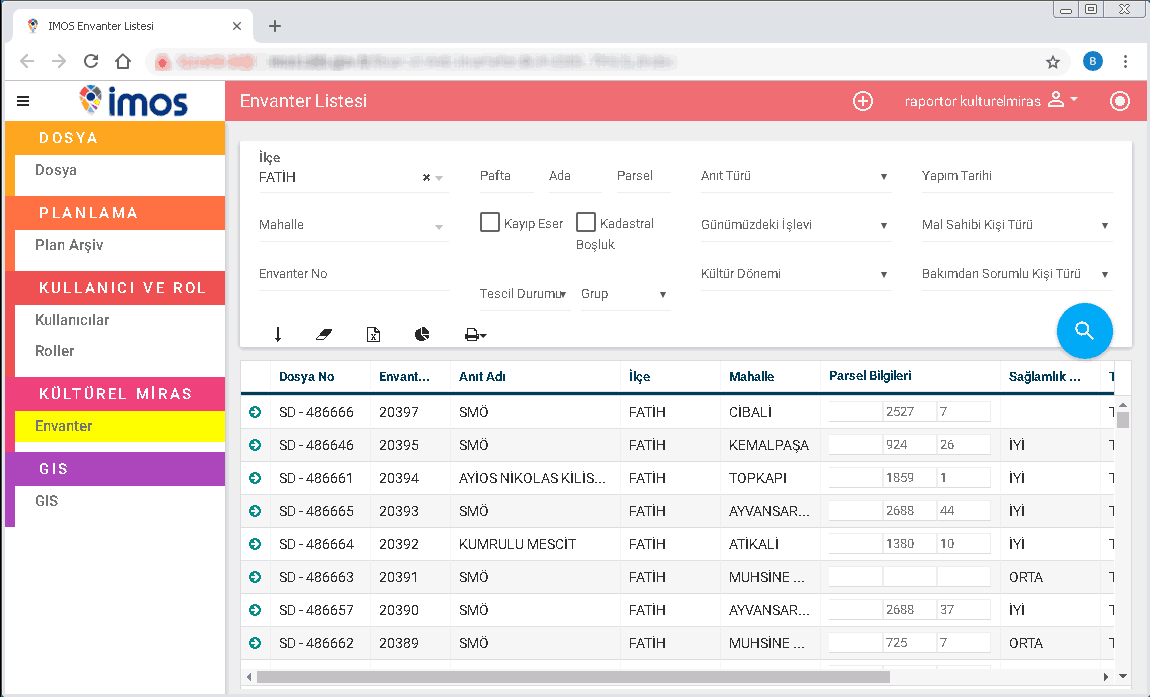
Task: Select Envanter sidebar item
Action: click(x=120, y=426)
